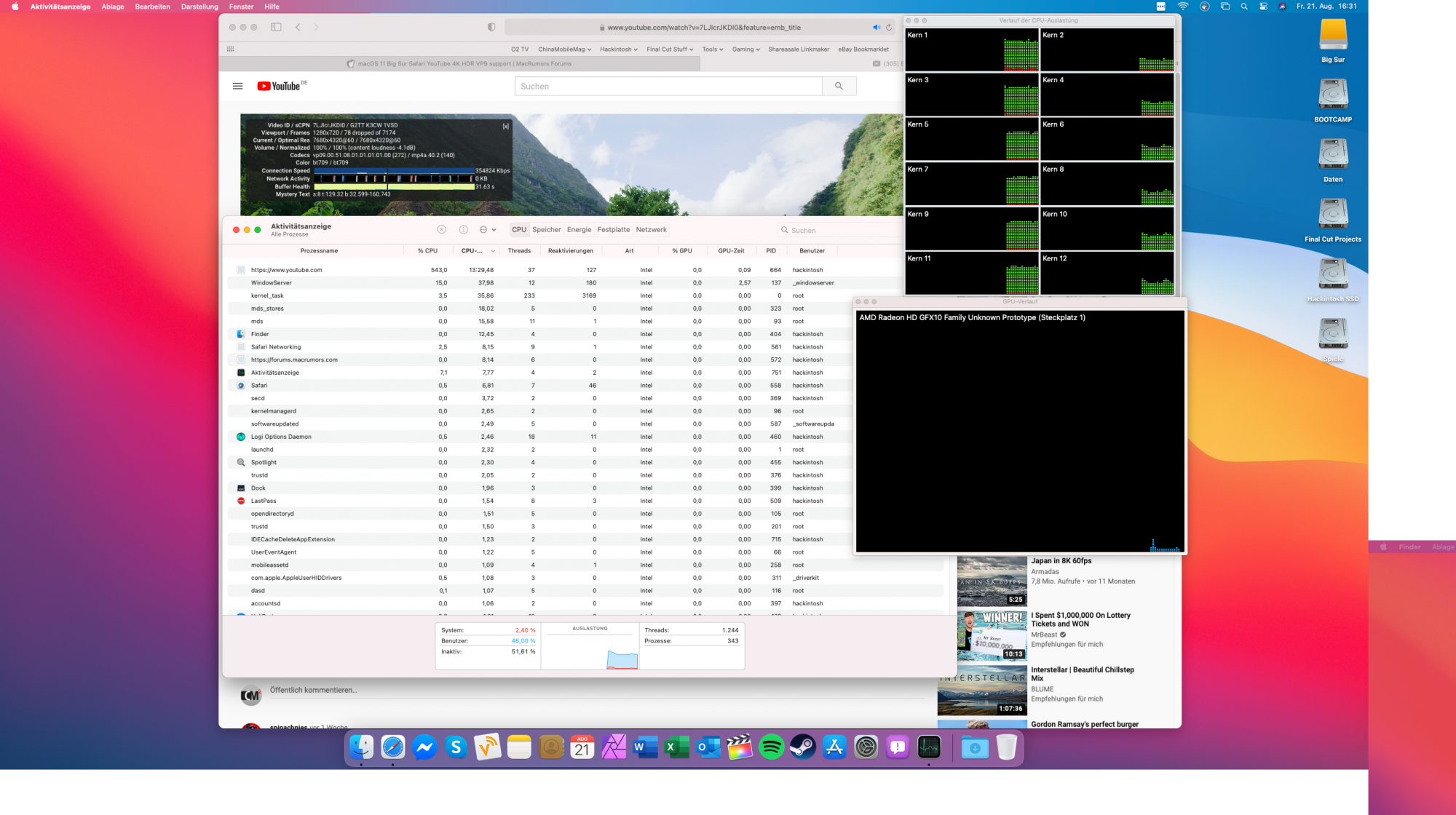Mute tab audio via speaker icon
The image size is (1456, 815).
click(x=876, y=28)
